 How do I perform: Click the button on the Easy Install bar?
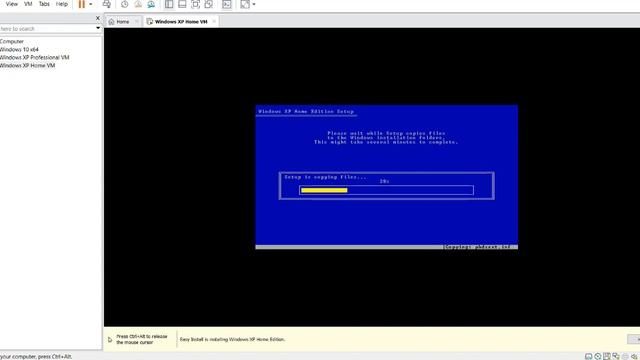pyautogui.click(x=634, y=339)
